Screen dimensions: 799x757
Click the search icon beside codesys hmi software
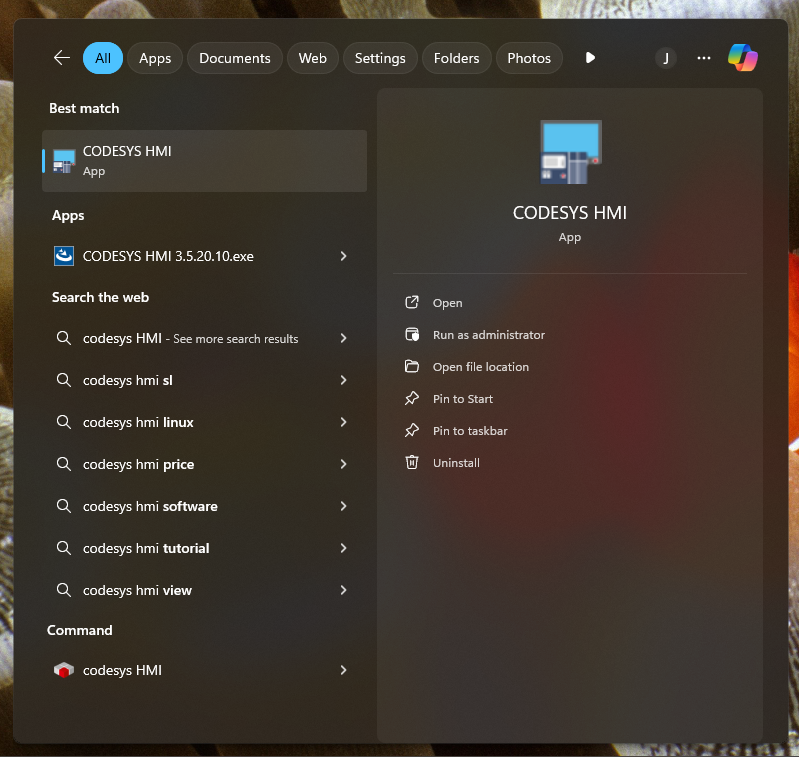[x=64, y=506]
